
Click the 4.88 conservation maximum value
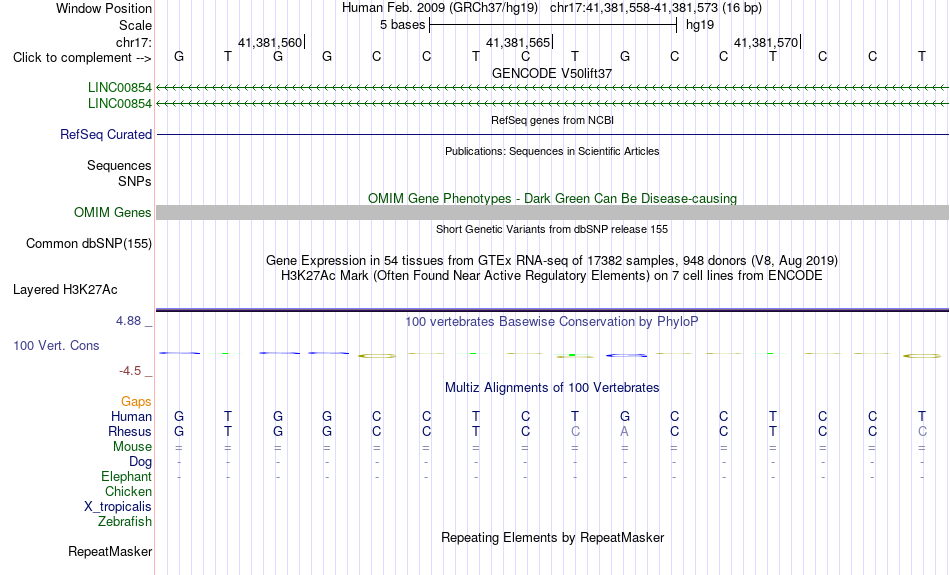(x=128, y=321)
